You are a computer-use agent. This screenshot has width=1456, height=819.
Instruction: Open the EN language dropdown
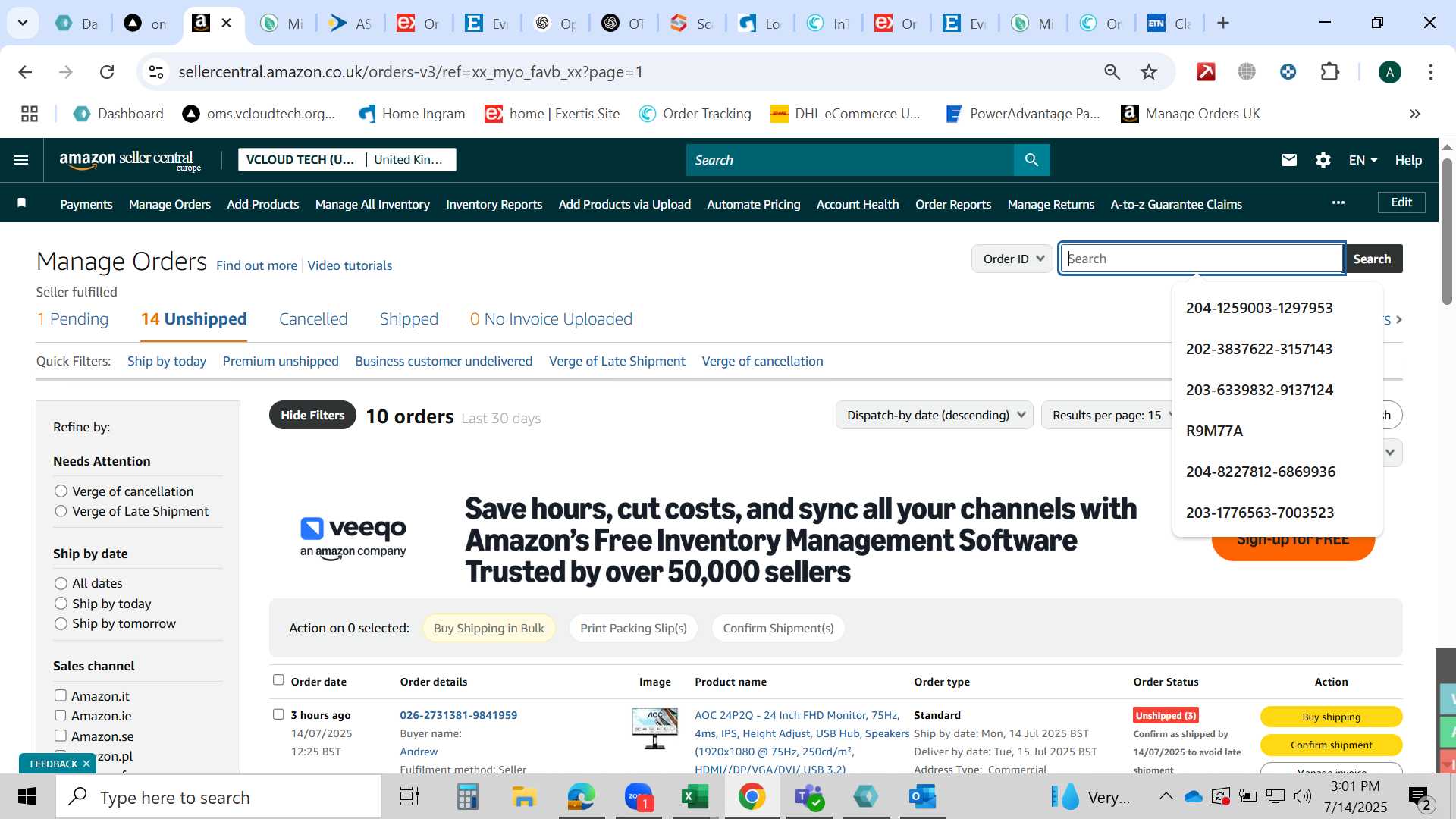1363,160
